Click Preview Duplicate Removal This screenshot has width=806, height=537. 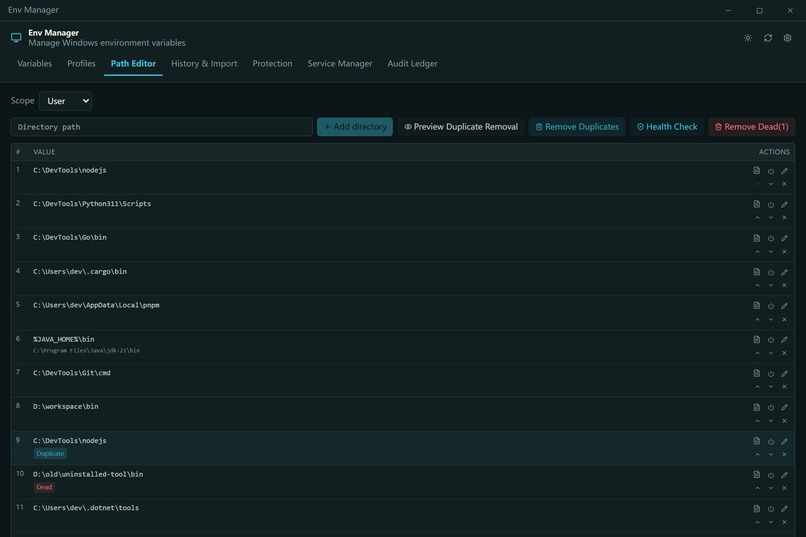pyautogui.click(x=461, y=127)
